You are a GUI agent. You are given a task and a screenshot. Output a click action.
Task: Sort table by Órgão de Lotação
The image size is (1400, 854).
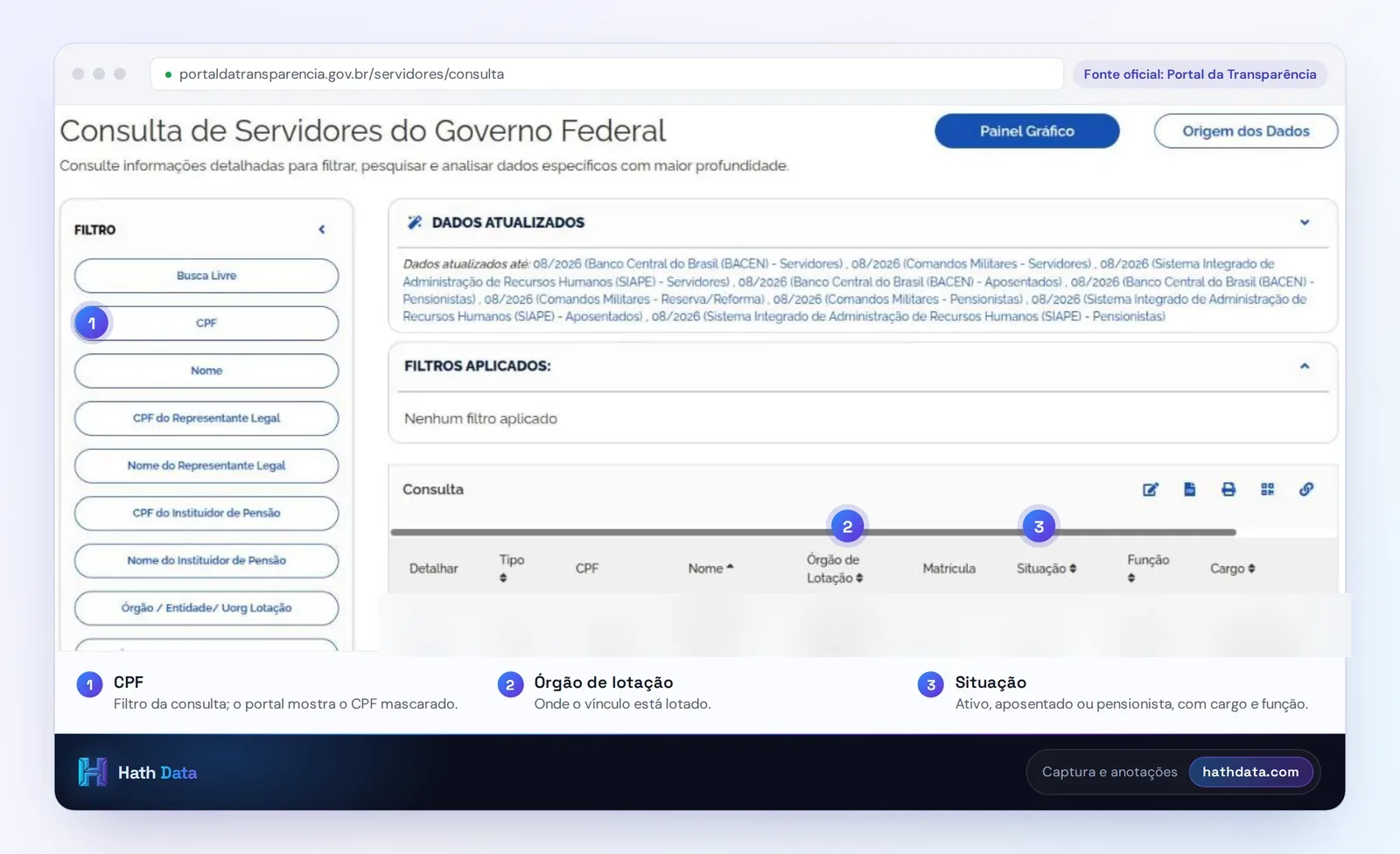click(859, 578)
